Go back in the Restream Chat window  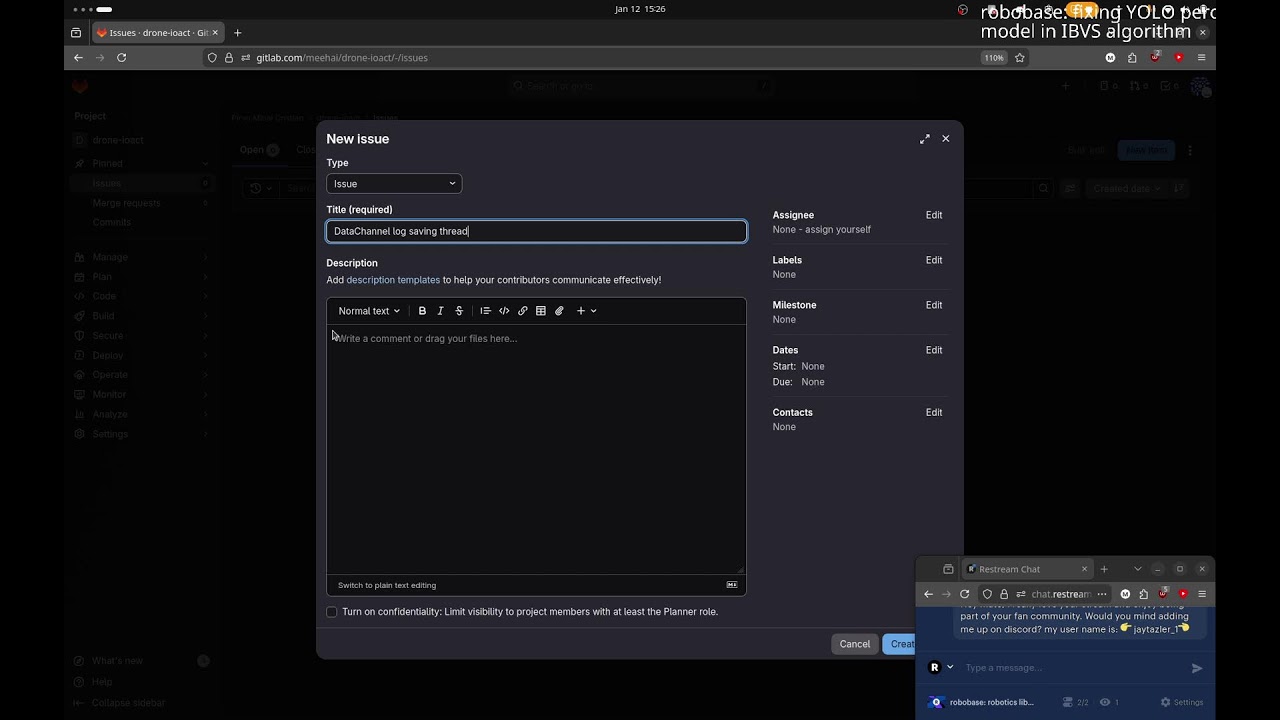pyautogui.click(x=928, y=594)
